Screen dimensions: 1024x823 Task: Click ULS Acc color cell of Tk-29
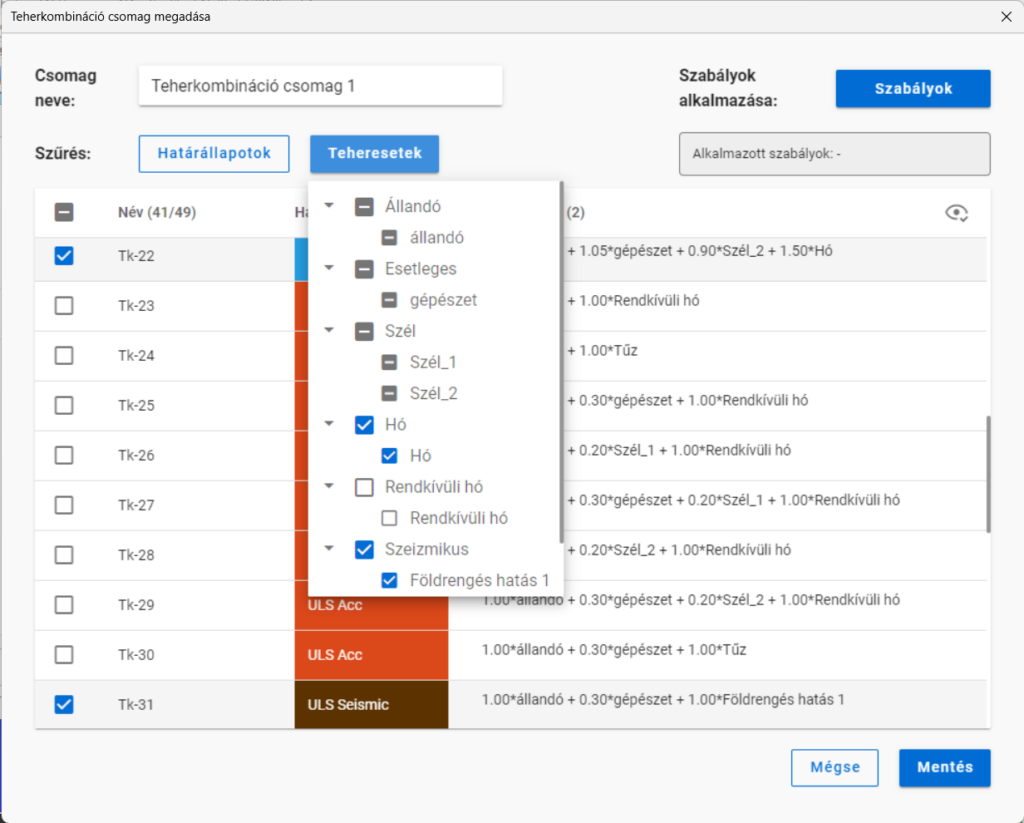371,605
